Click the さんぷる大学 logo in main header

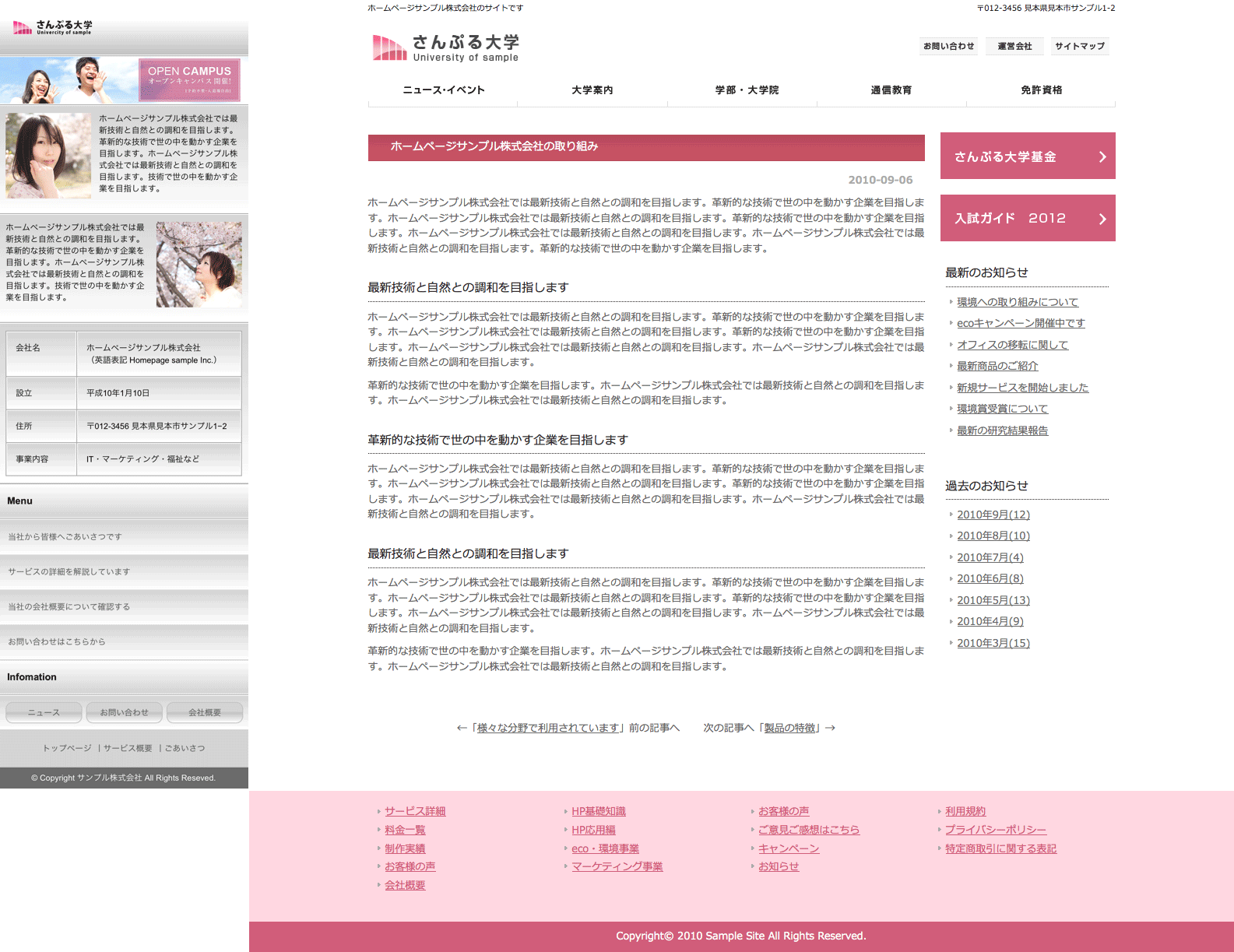point(445,47)
